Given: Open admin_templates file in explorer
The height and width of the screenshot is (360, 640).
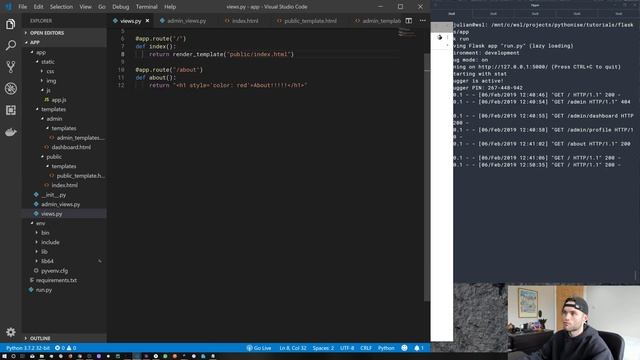Looking at the screenshot, I should coord(64,138).
